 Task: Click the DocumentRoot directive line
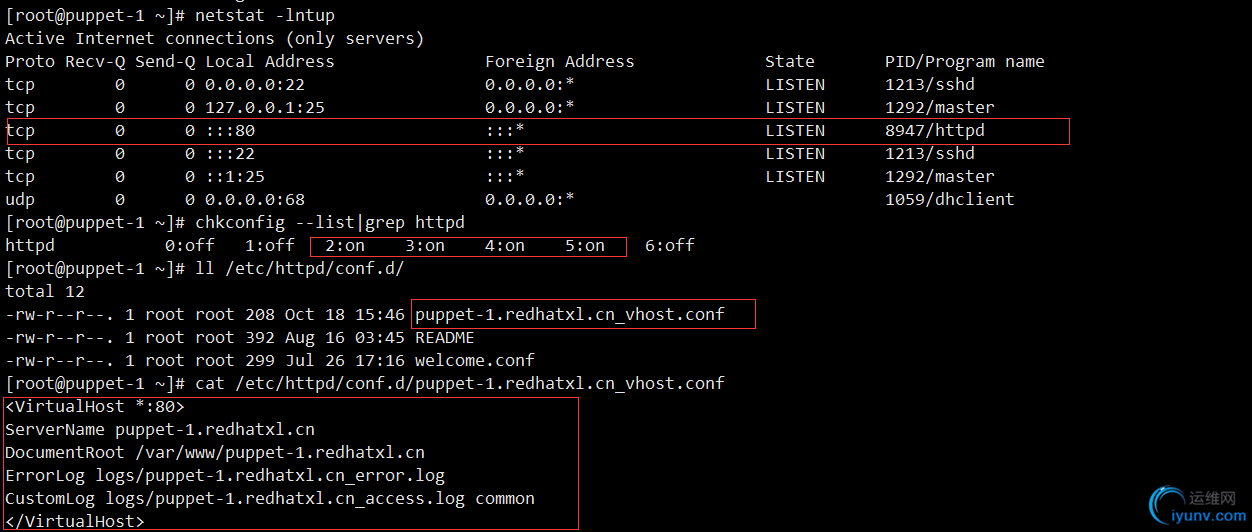coord(215,452)
